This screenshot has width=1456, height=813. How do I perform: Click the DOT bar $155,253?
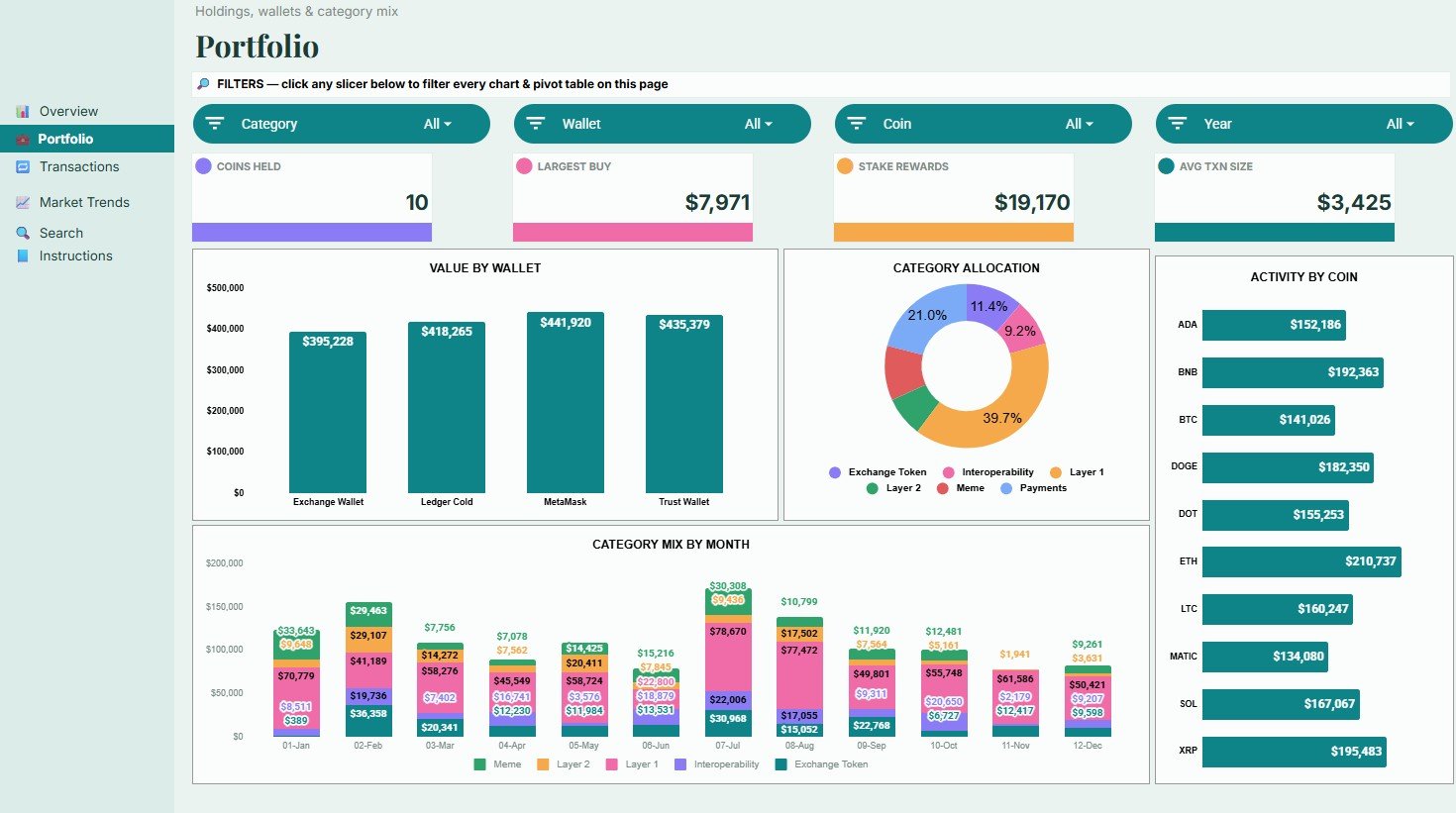[1276, 515]
